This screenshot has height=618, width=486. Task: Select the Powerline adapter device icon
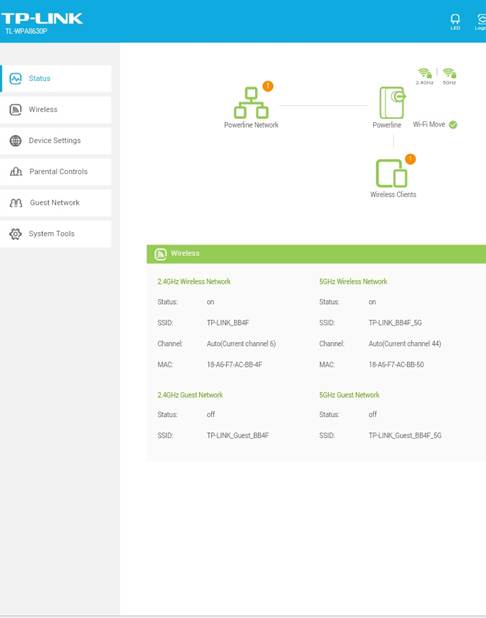pos(392,102)
